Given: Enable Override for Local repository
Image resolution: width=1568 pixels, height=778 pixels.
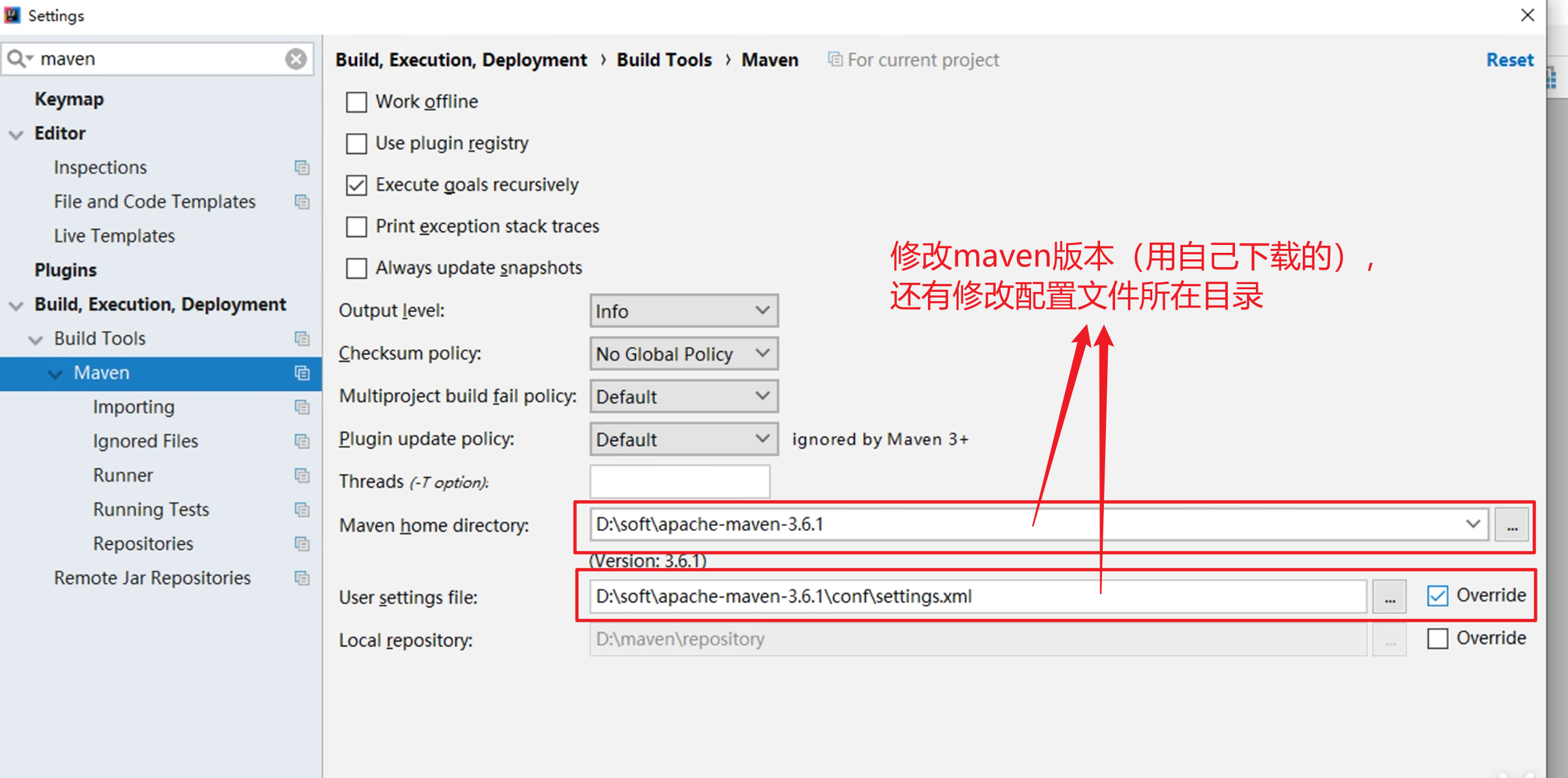Looking at the screenshot, I should 1438,639.
